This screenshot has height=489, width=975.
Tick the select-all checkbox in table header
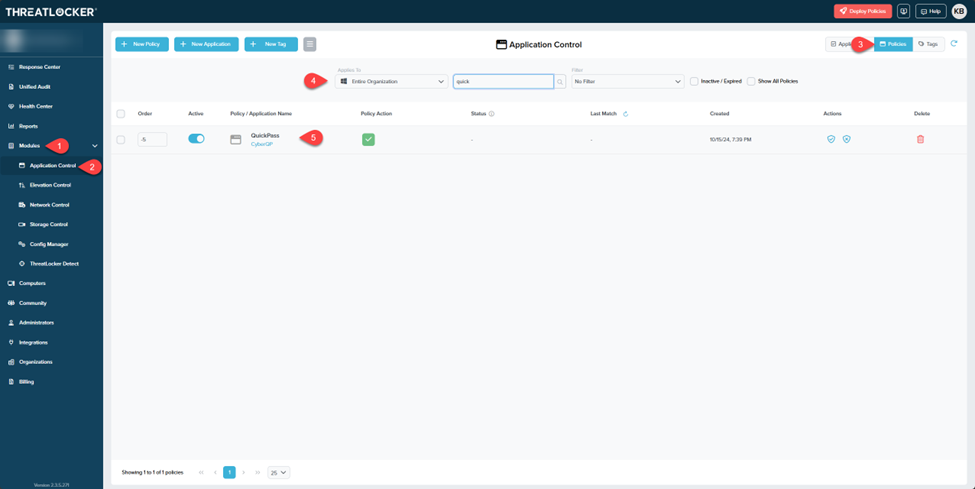pos(121,114)
